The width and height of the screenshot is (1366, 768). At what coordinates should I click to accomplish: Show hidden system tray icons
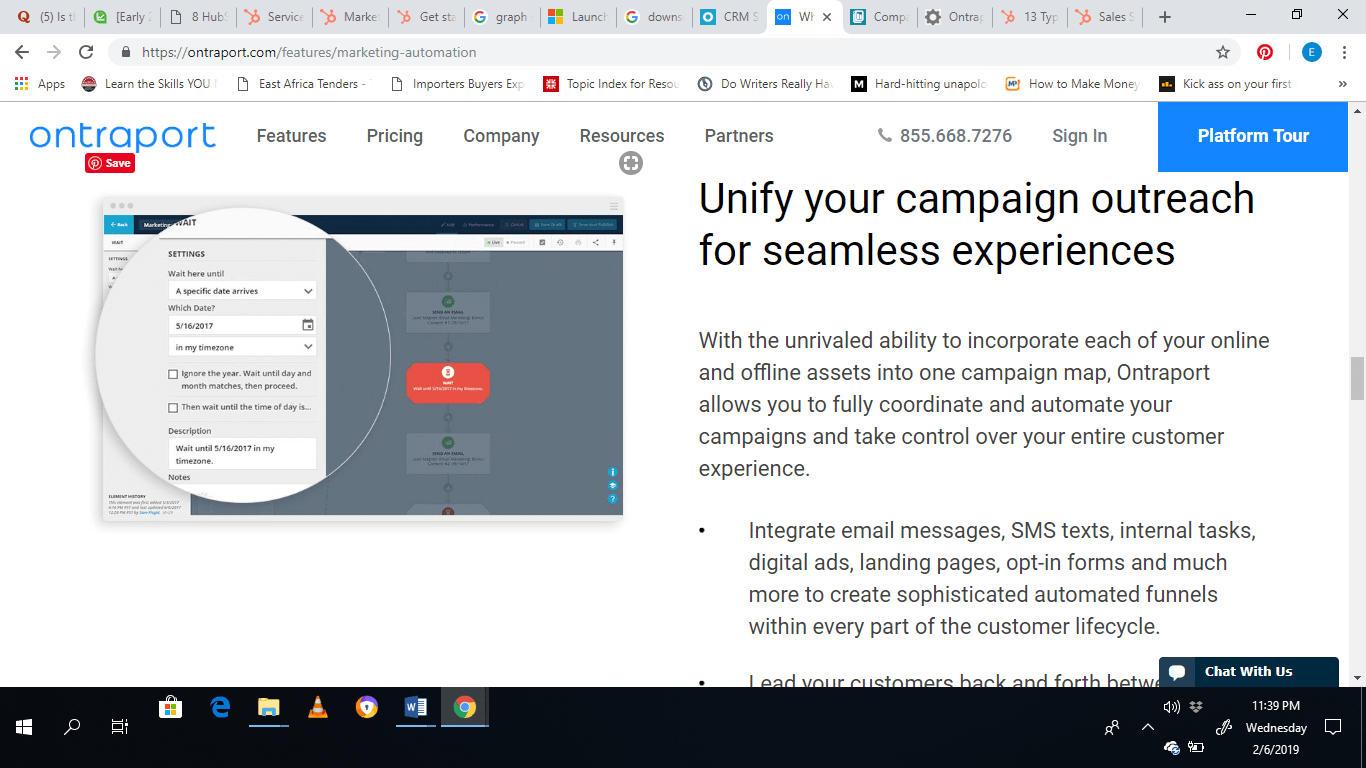[1148, 727]
